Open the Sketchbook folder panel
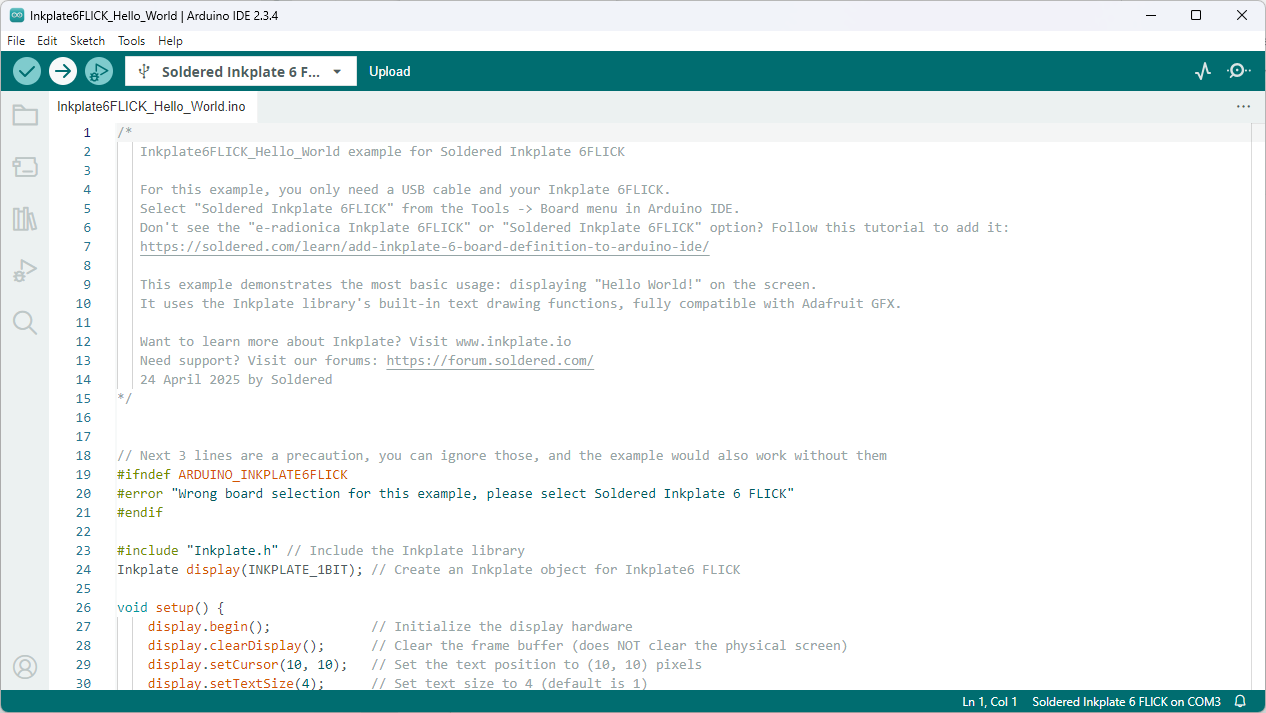Image resolution: width=1266 pixels, height=713 pixels. (25, 115)
